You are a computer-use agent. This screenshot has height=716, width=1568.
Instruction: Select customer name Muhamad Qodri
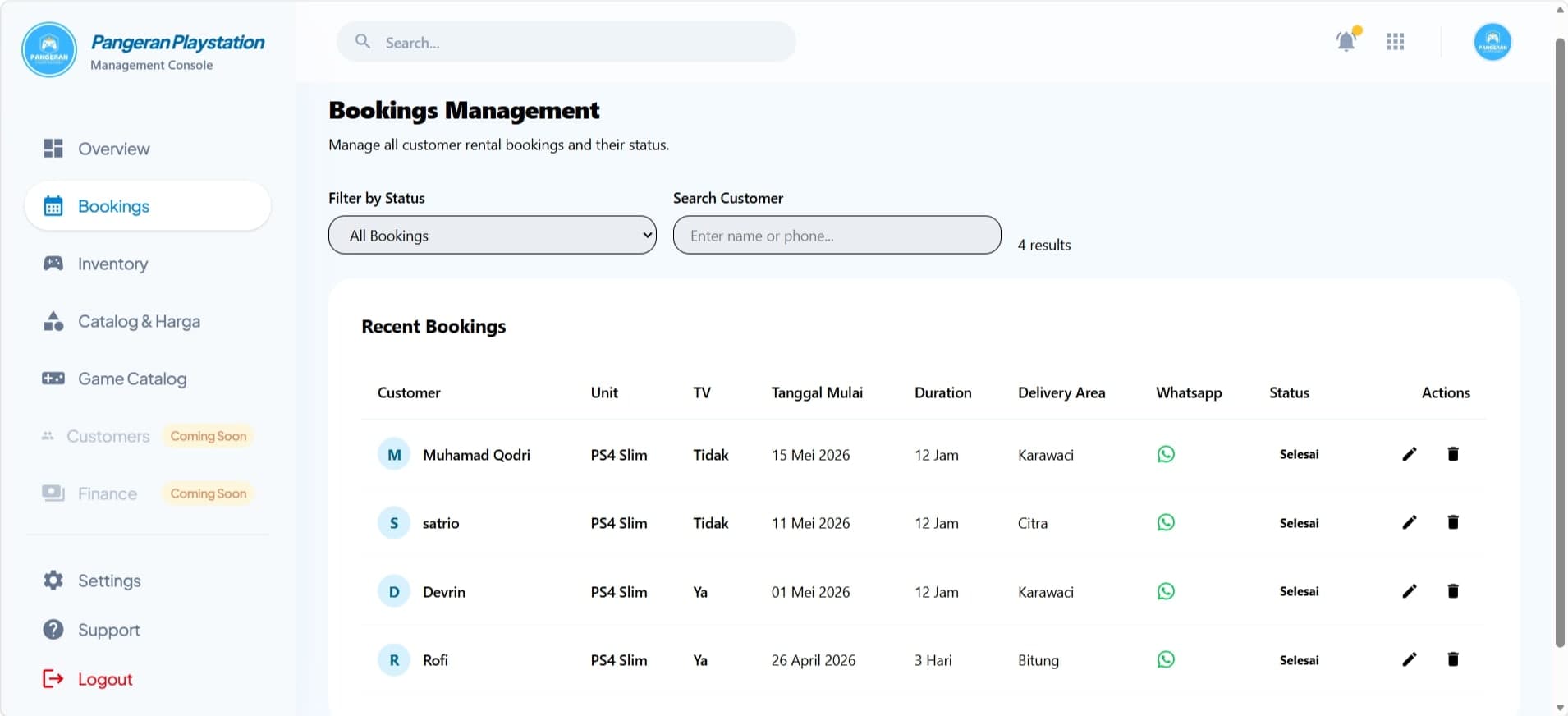click(x=476, y=455)
